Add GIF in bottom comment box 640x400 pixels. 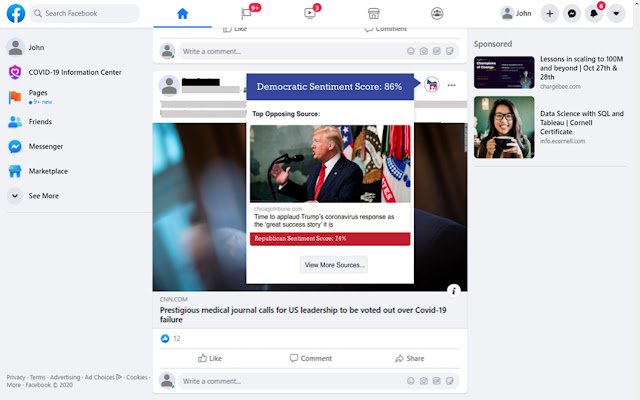click(x=437, y=381)
